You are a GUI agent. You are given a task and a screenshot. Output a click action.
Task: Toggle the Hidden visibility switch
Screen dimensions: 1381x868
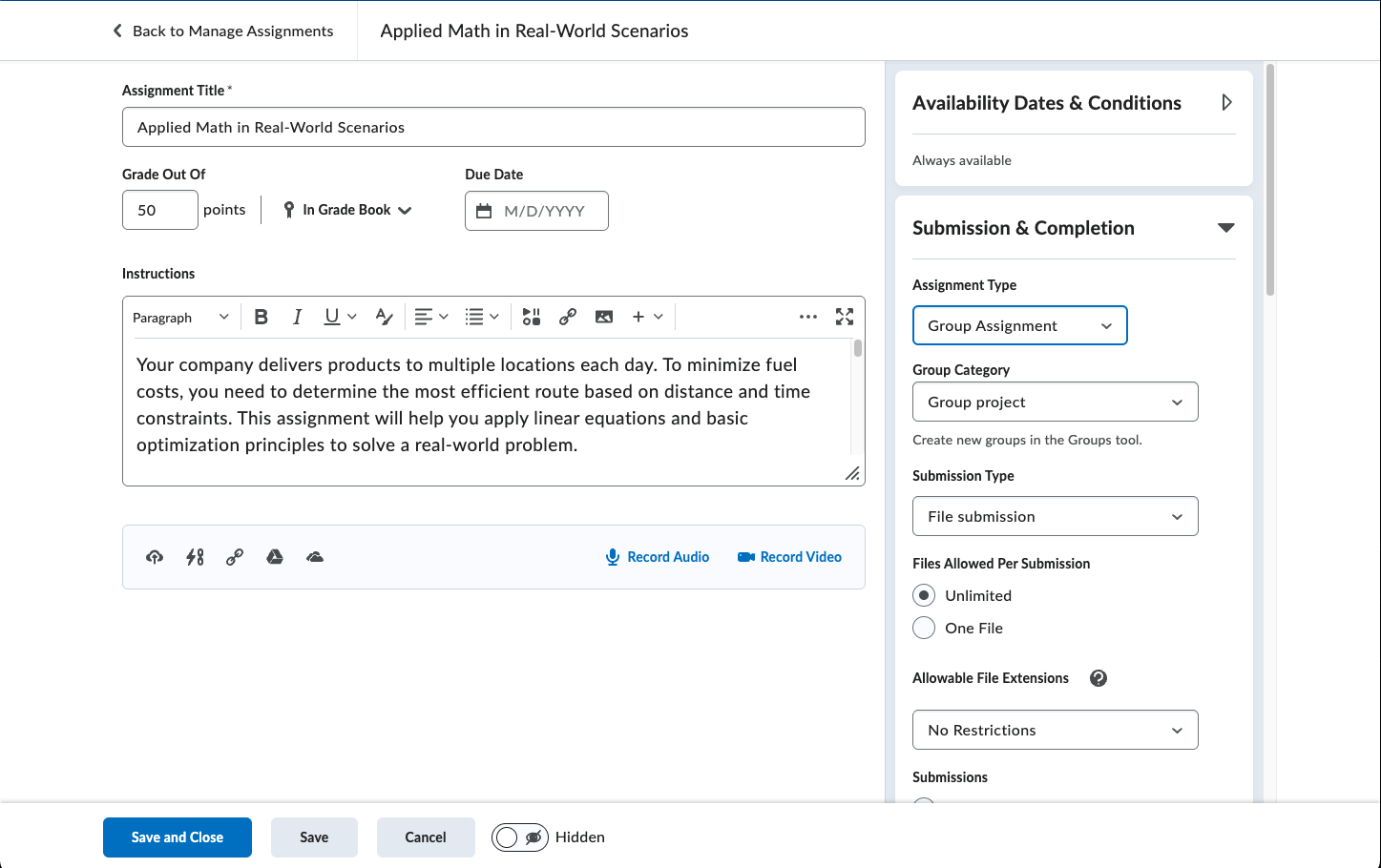(520, 837)
